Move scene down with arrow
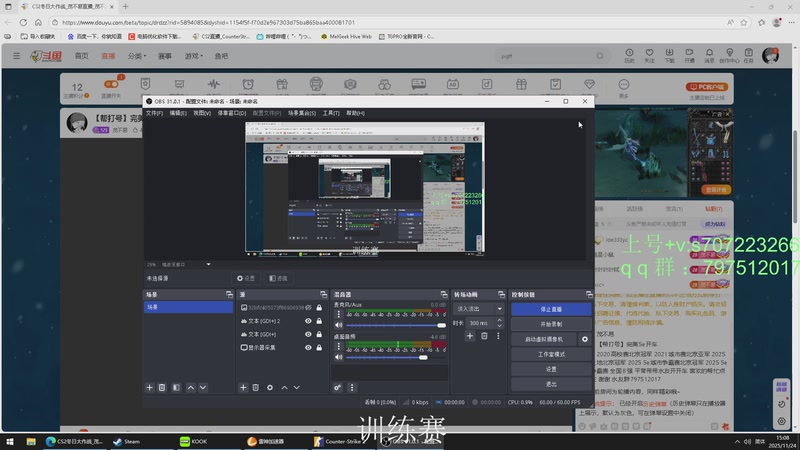 point(203,388)
